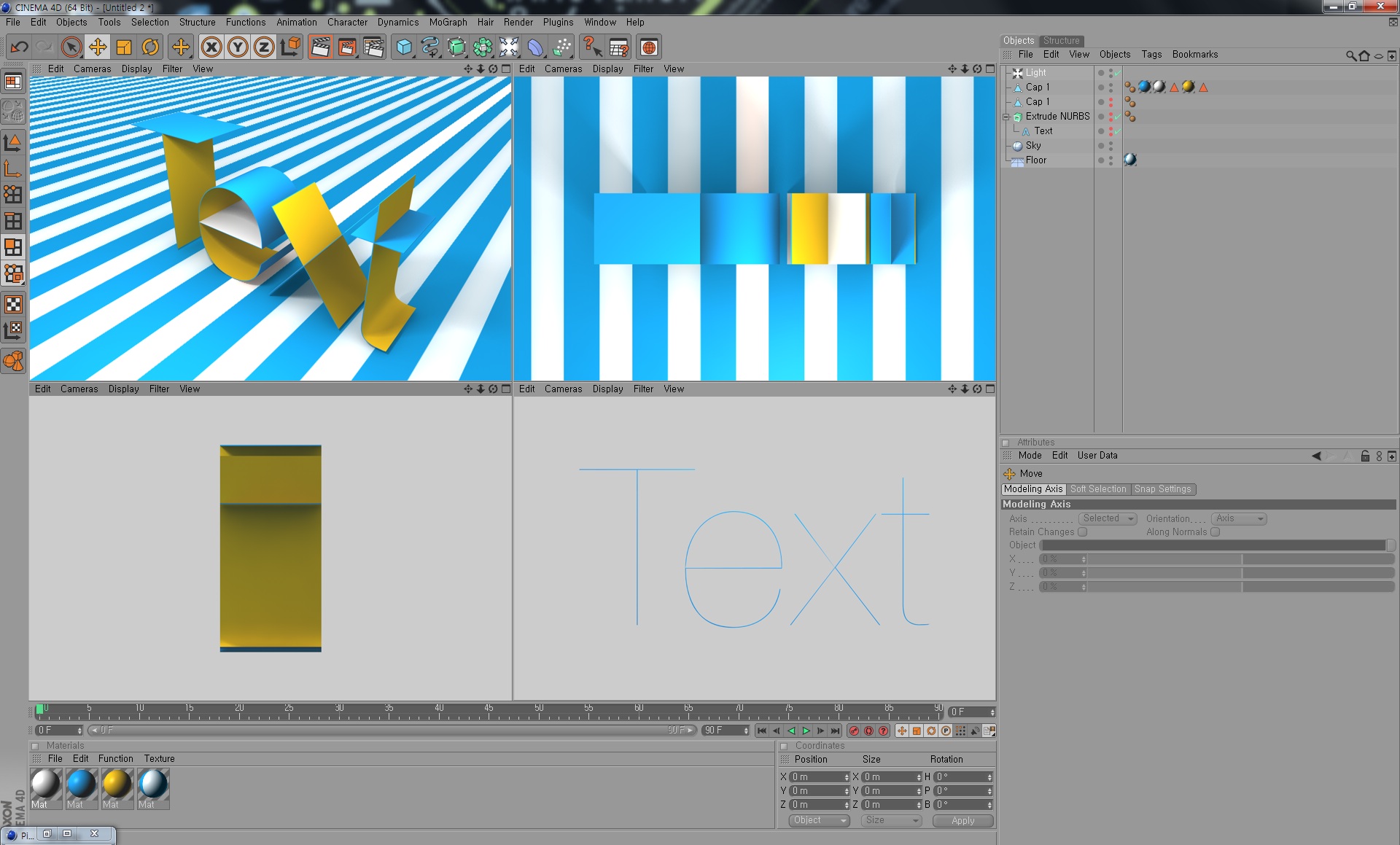The width and height of the screenshot is (1400, 845).
Task: Toggle the X axis lock
Action: [211, 47]
